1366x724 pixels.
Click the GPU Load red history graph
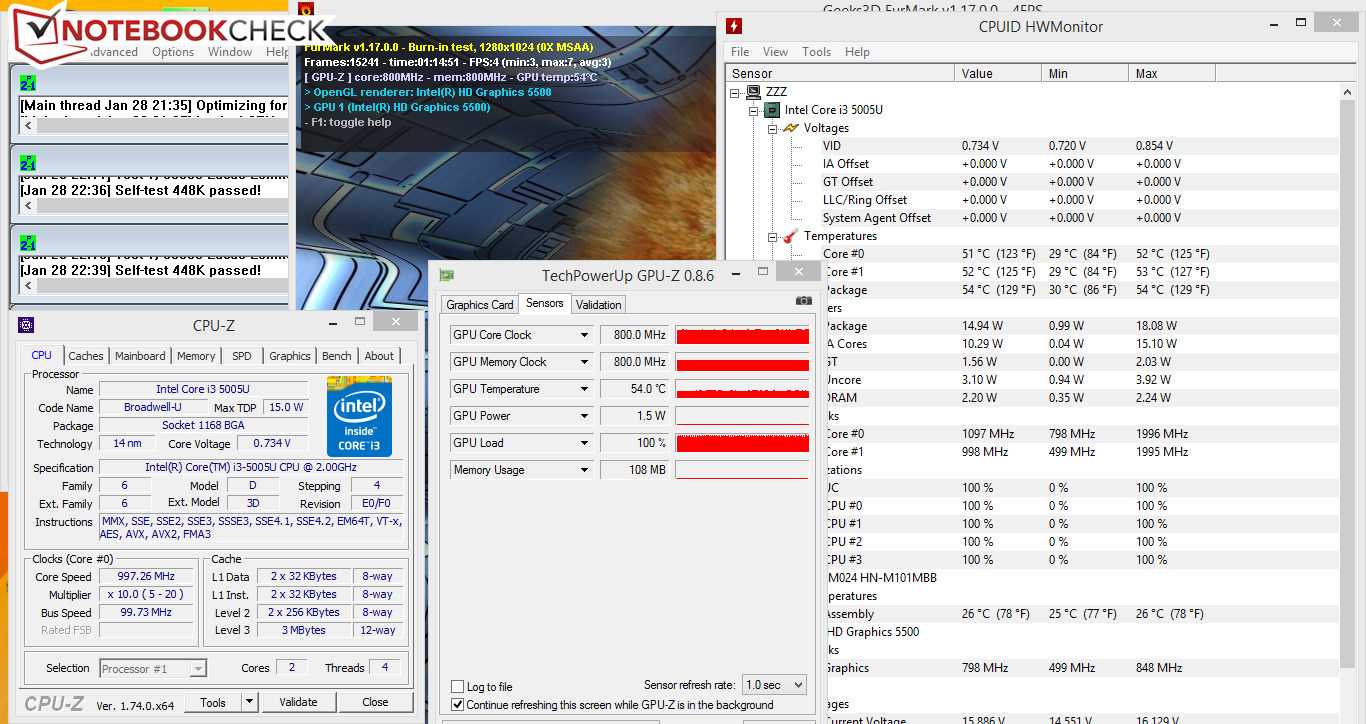pos(742,443)
